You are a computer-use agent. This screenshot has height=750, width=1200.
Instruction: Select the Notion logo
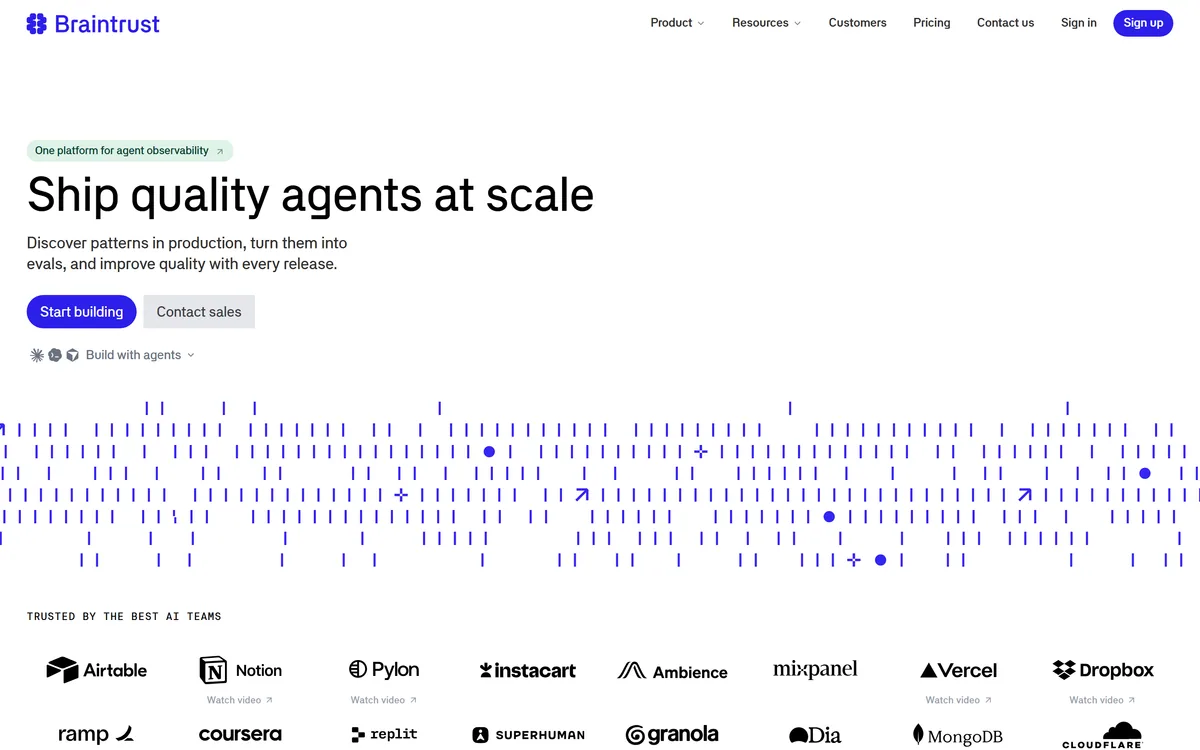[240, 670]
